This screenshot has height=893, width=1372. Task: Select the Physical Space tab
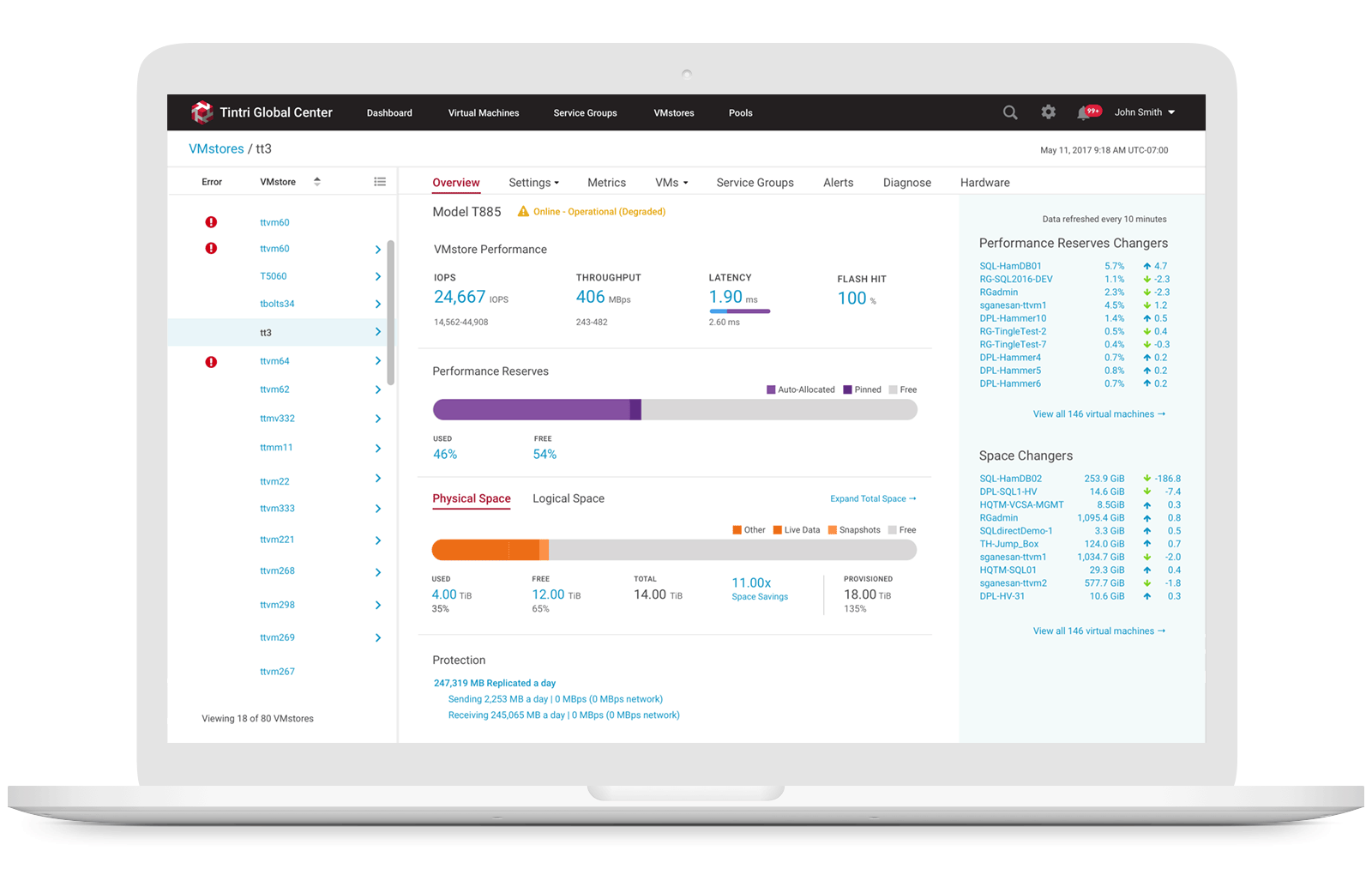click(x=472, y=498)
